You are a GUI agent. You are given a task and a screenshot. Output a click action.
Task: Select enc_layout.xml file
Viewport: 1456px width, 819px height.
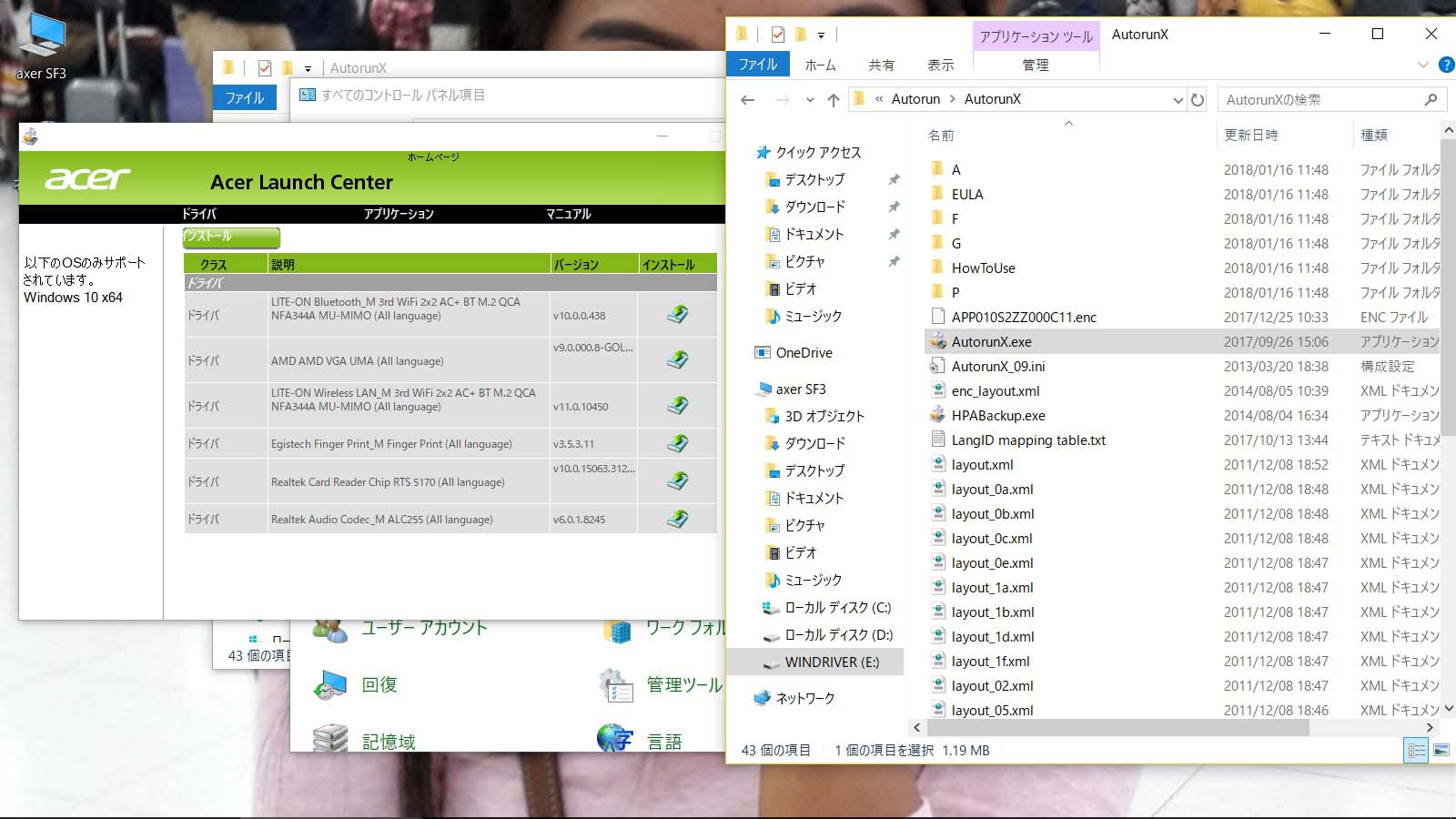pos(985,390)
